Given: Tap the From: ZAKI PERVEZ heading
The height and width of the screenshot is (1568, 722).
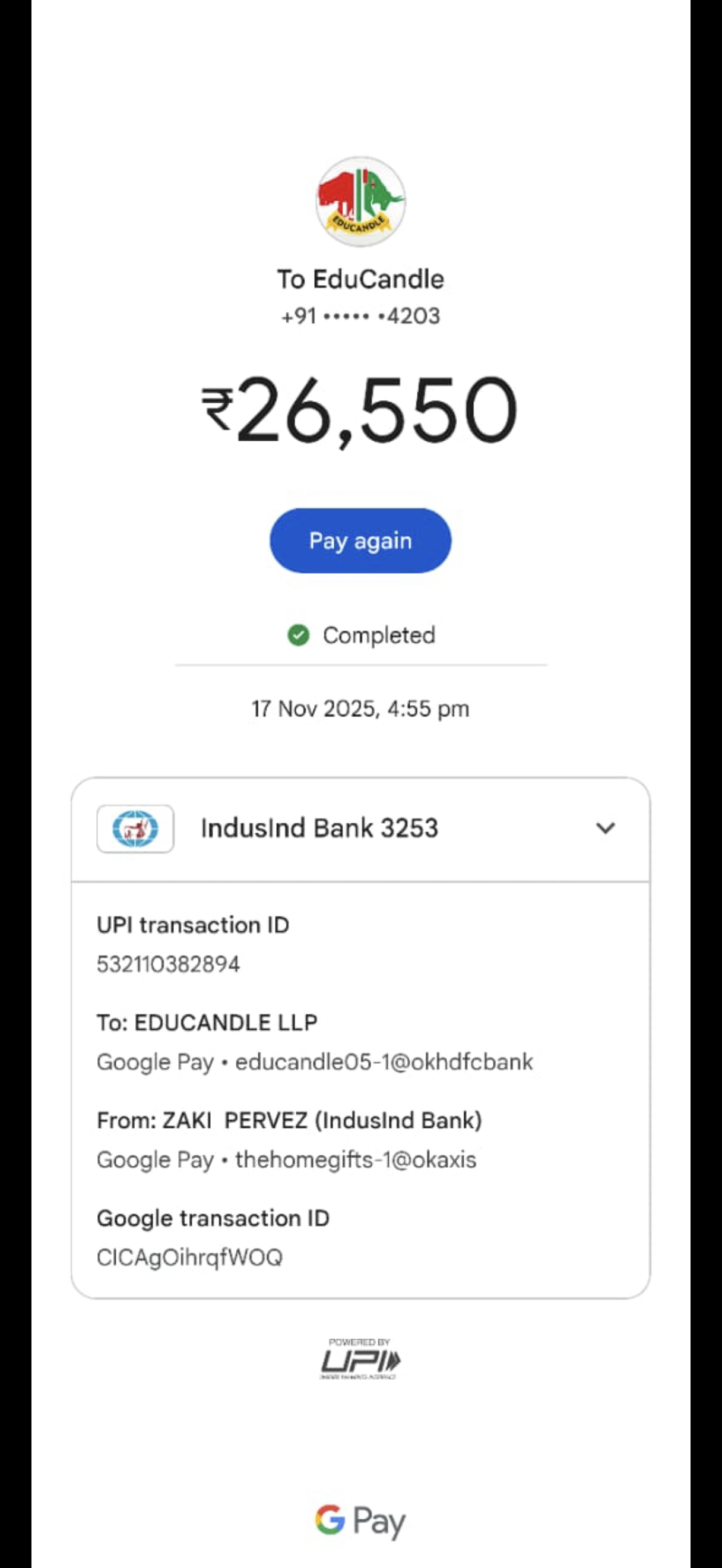Looking at the screenshot, I should [x=290, y=1121].
